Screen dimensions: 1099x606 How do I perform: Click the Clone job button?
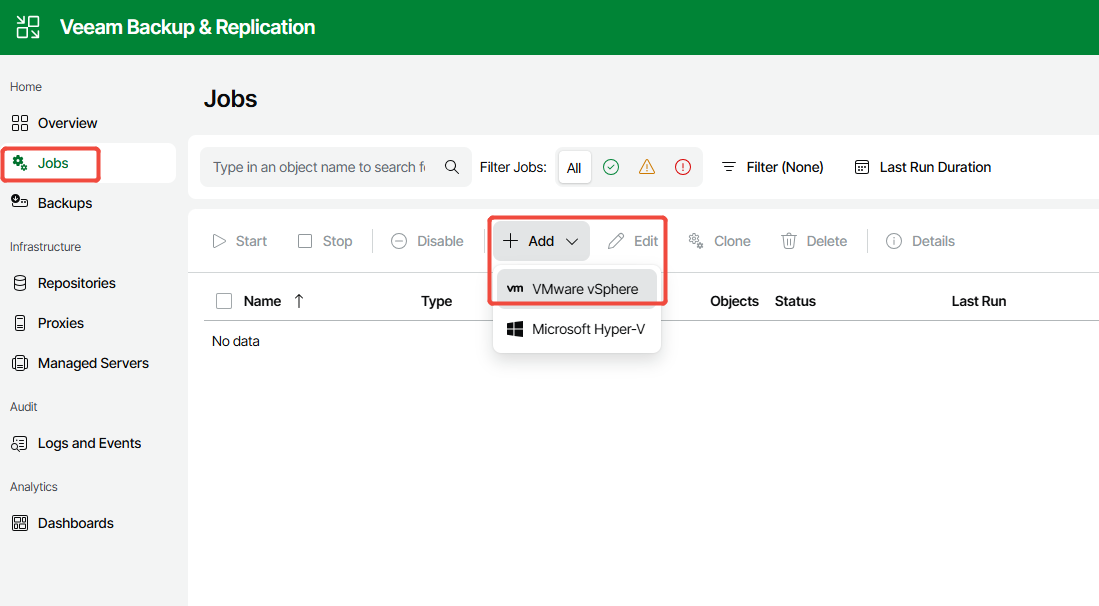pos(719,241)
